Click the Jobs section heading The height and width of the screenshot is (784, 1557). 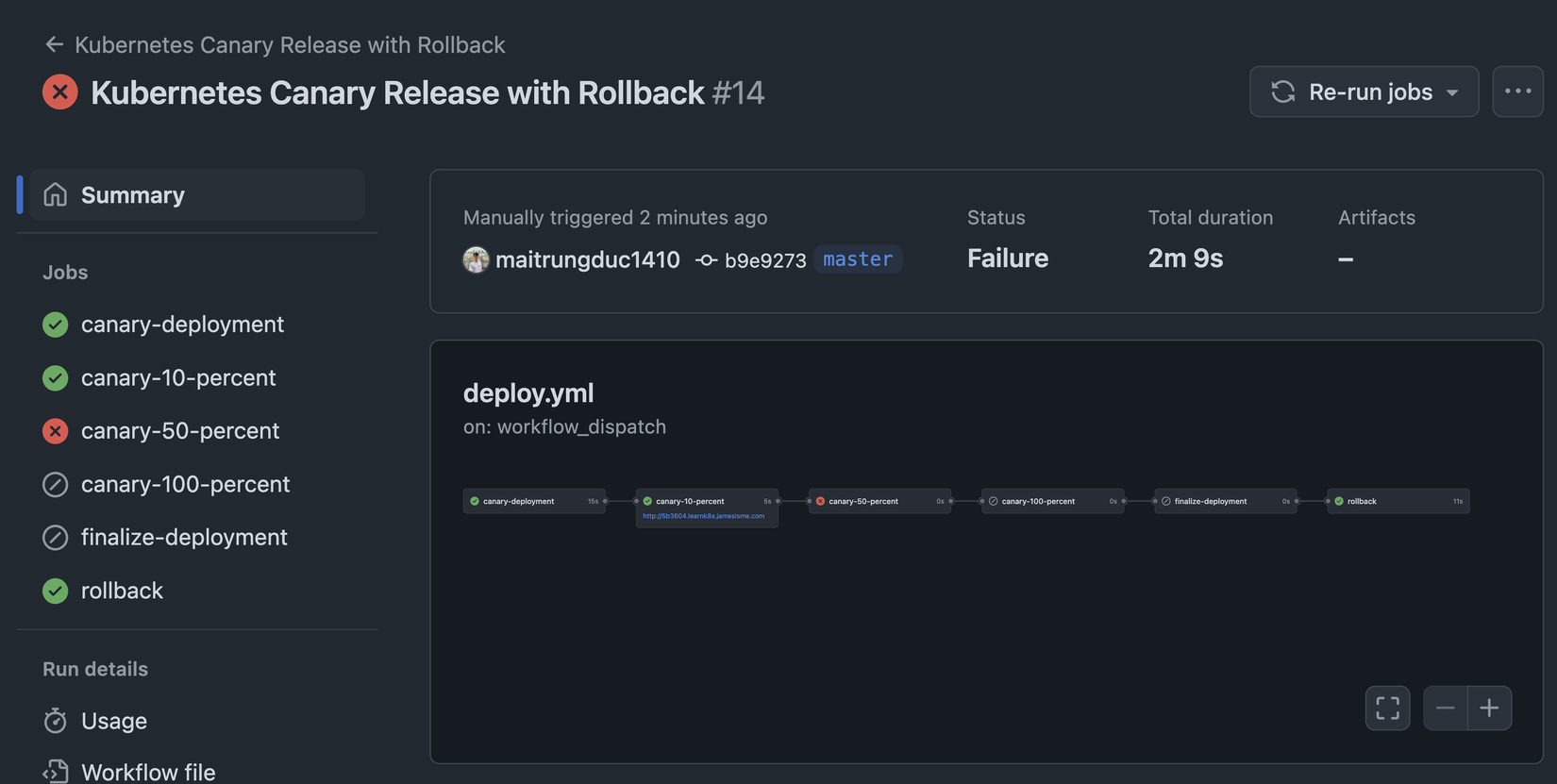pos(65,273)
